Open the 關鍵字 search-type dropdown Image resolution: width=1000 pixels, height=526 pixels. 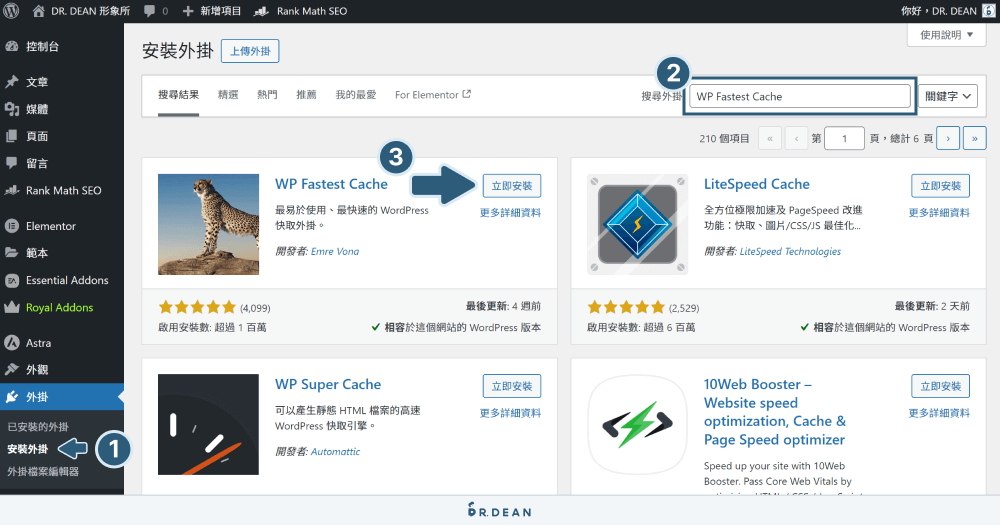948,96
